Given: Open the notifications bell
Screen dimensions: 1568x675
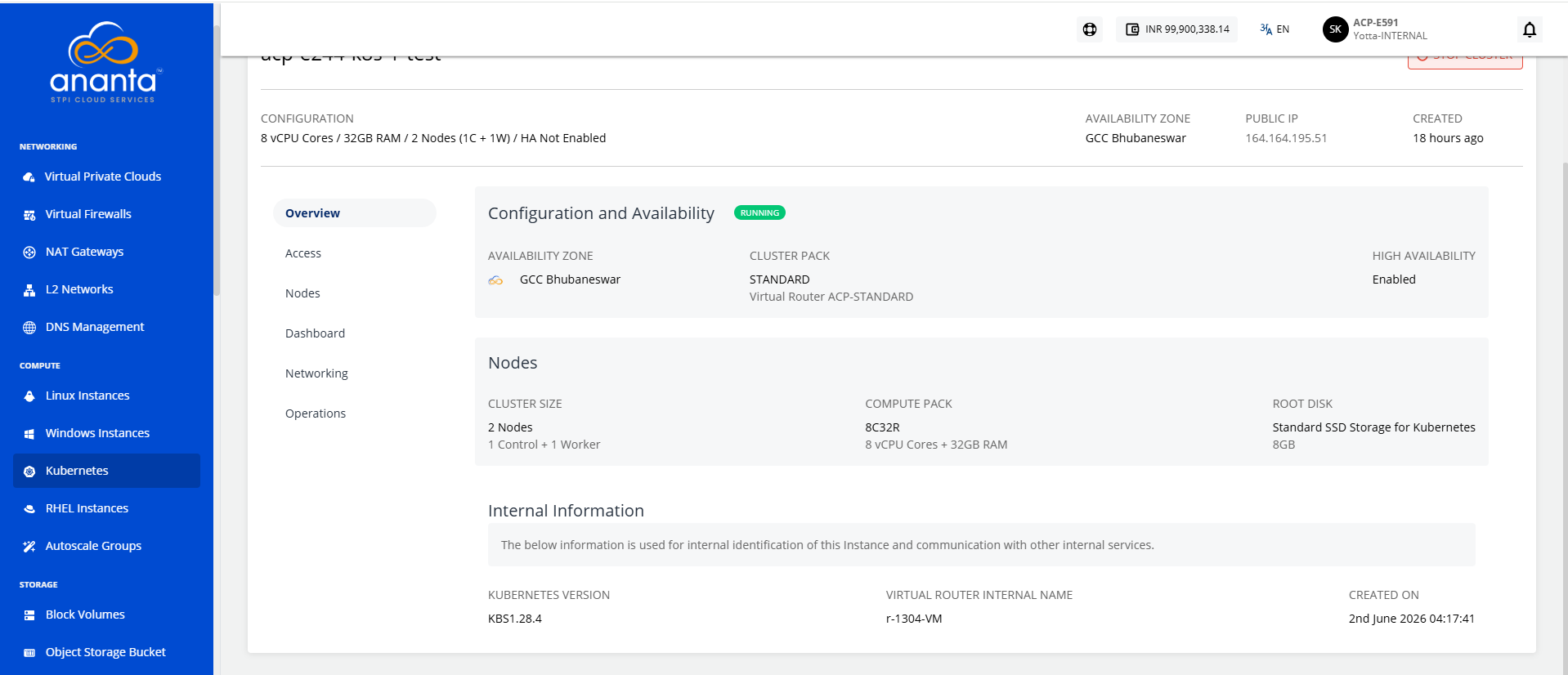Looking at the screenshot, I should (x=1530, y=30).
